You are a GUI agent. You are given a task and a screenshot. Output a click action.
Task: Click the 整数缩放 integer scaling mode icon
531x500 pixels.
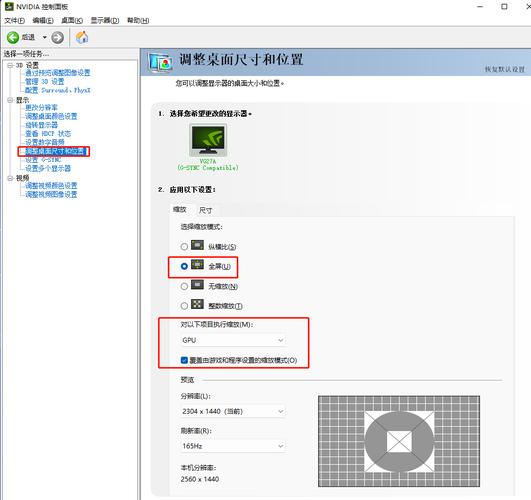(x=197, y=304)
